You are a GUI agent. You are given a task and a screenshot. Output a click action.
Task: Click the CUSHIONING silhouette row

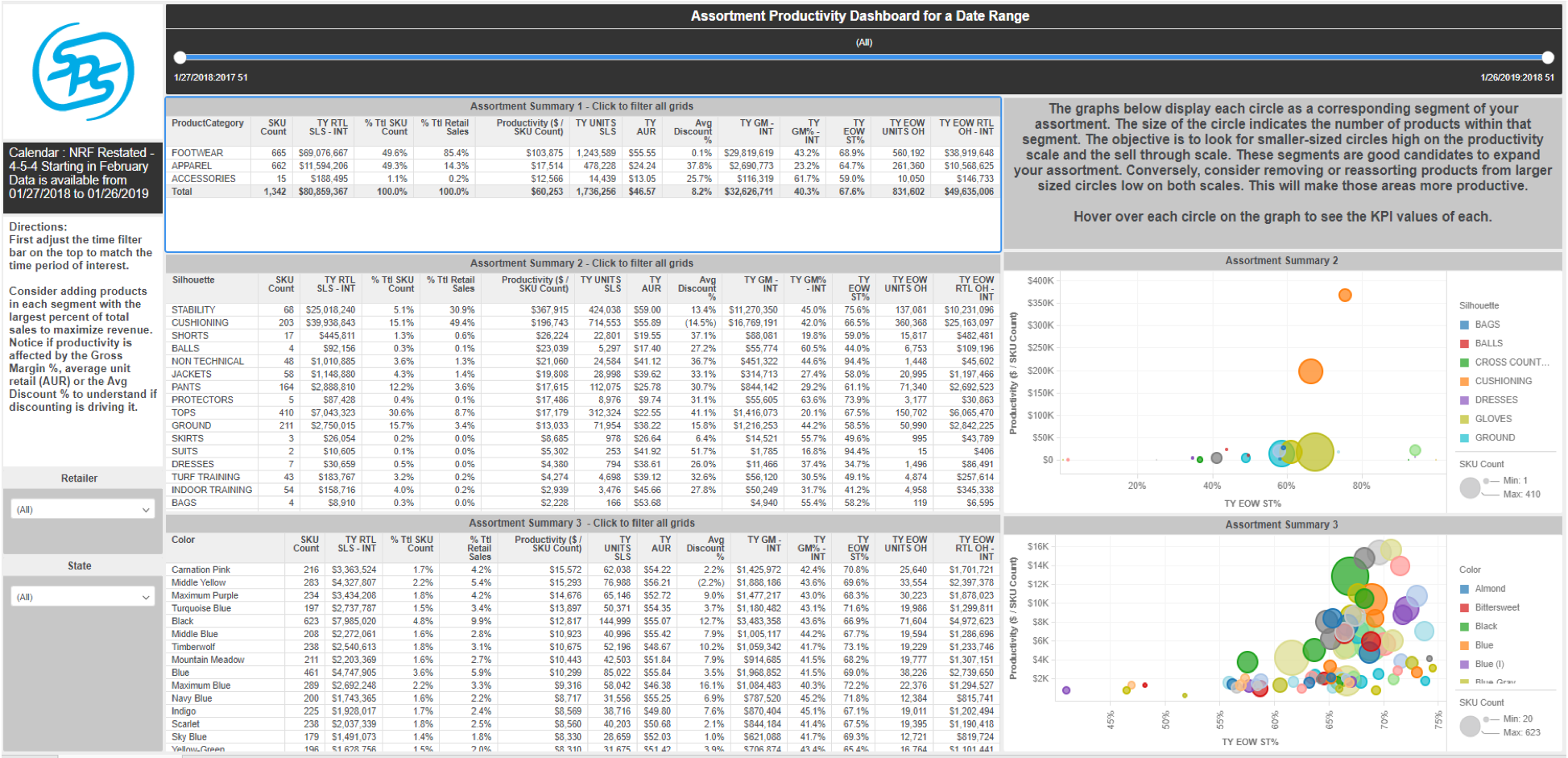point(582,322)
